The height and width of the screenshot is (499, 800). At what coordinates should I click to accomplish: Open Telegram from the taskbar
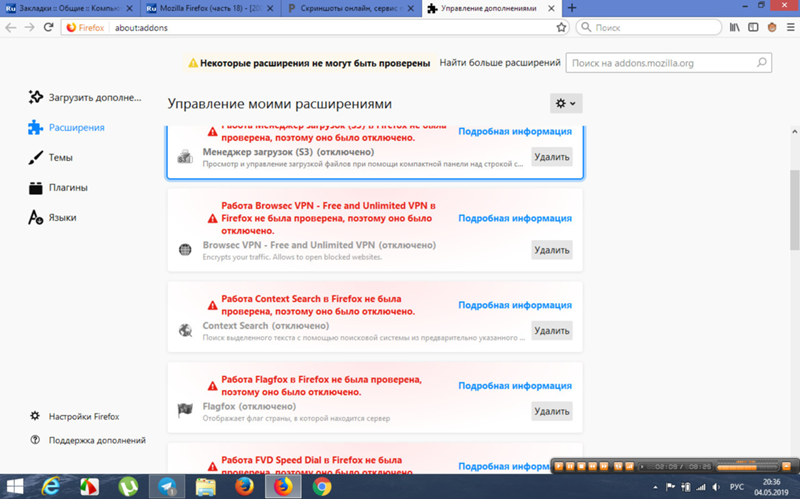point(166,486)
